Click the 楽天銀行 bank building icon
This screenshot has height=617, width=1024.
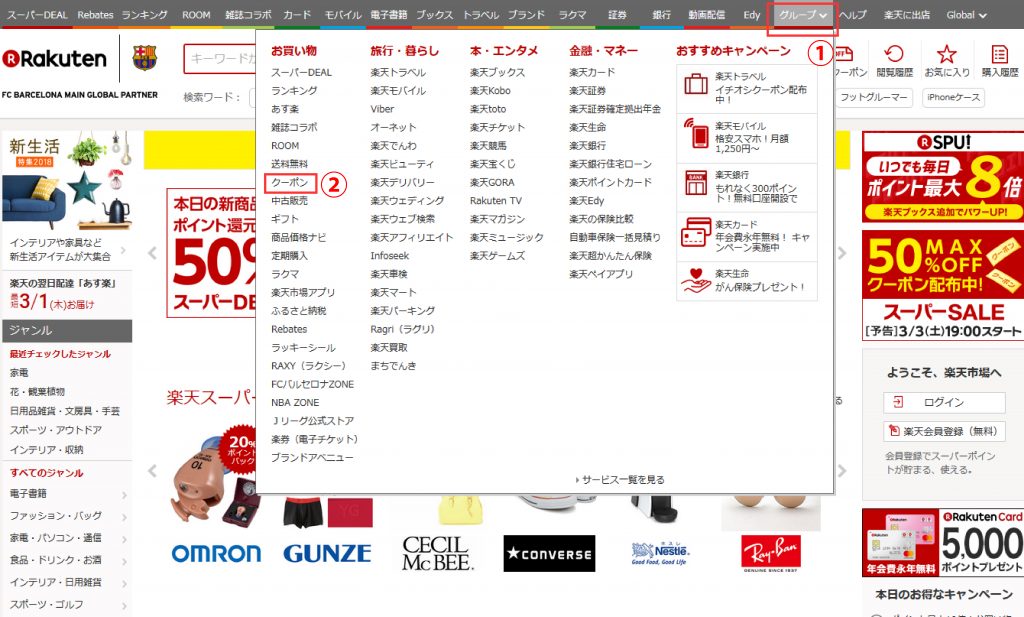695,181
